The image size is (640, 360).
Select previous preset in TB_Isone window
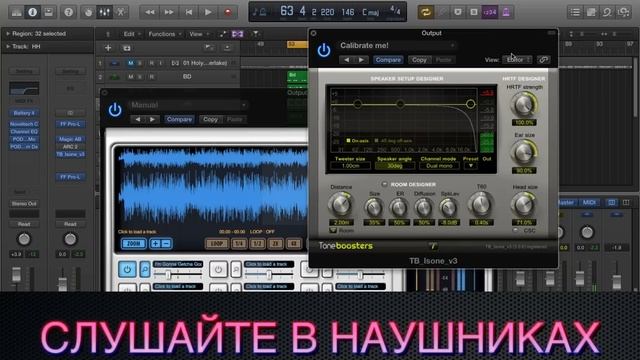[x=347, y=60]
